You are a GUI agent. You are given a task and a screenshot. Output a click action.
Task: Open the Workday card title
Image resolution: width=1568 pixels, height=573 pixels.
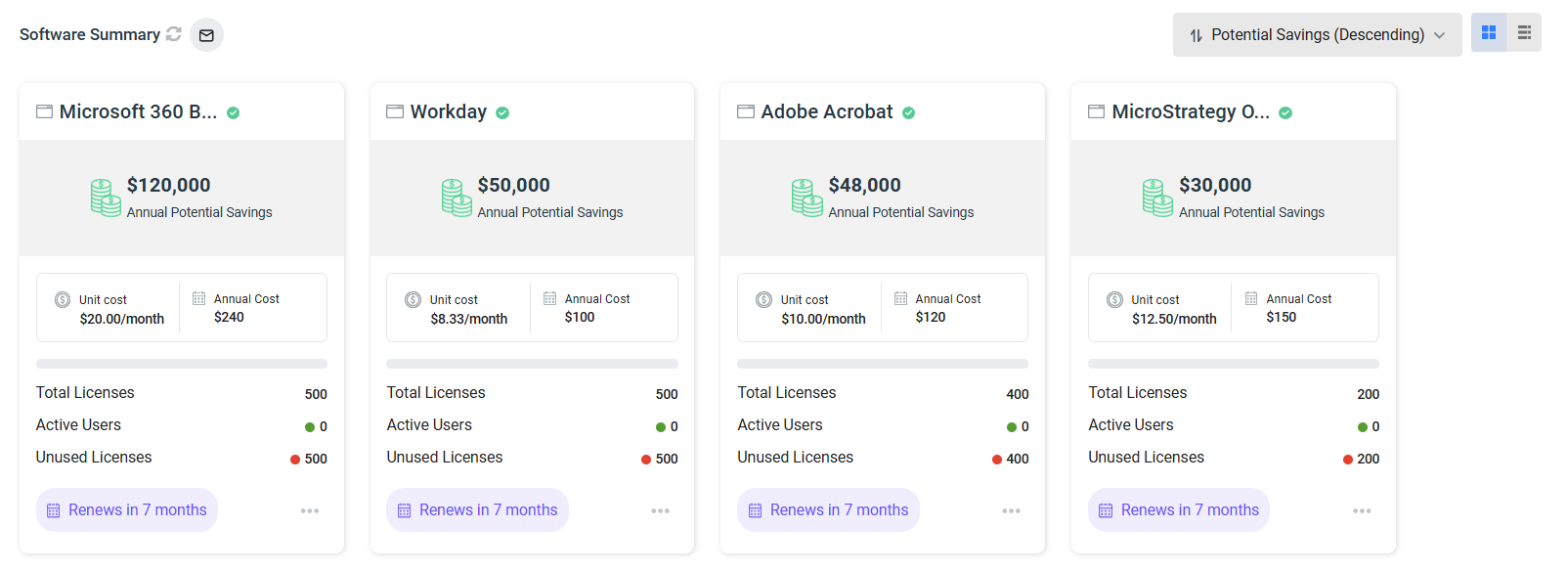point(449,111)
